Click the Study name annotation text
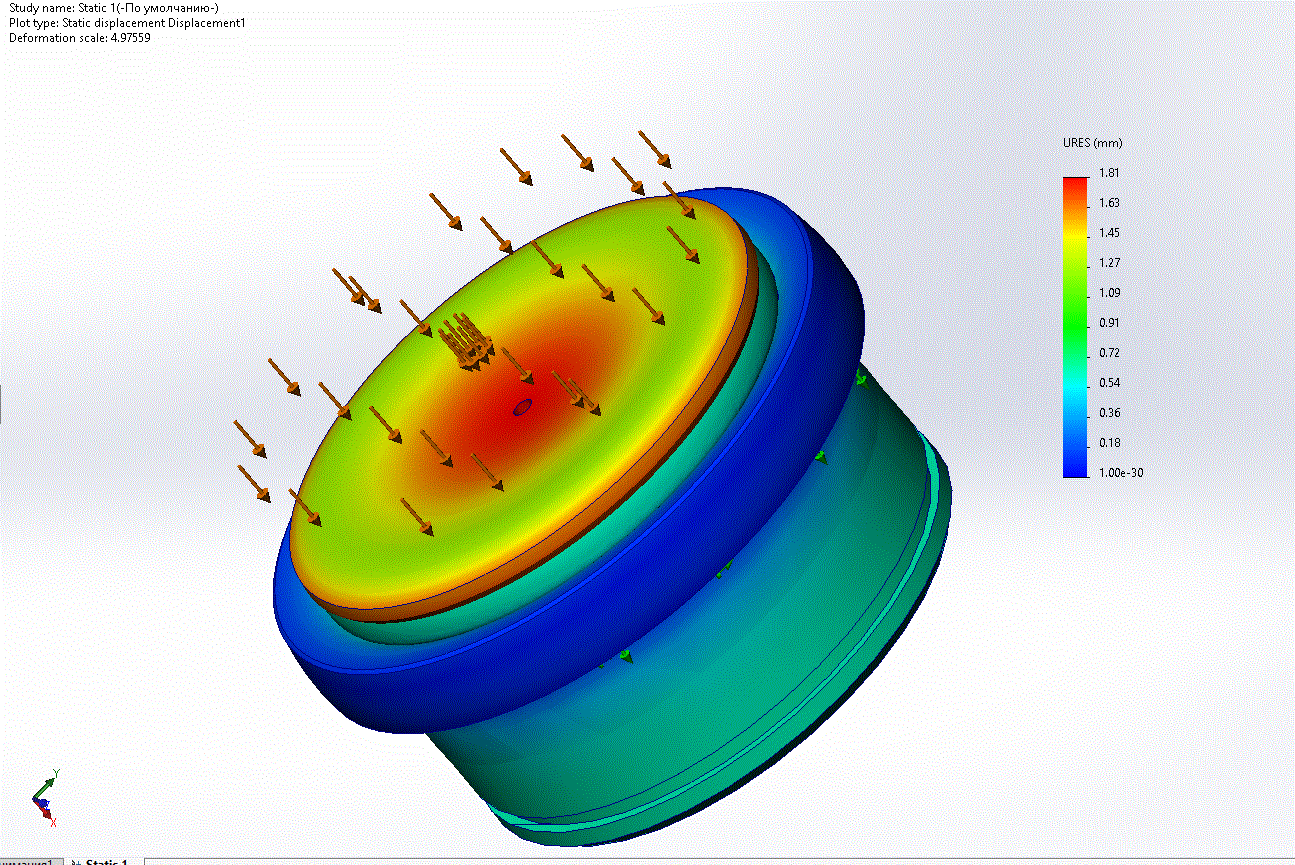 point(113,8)
